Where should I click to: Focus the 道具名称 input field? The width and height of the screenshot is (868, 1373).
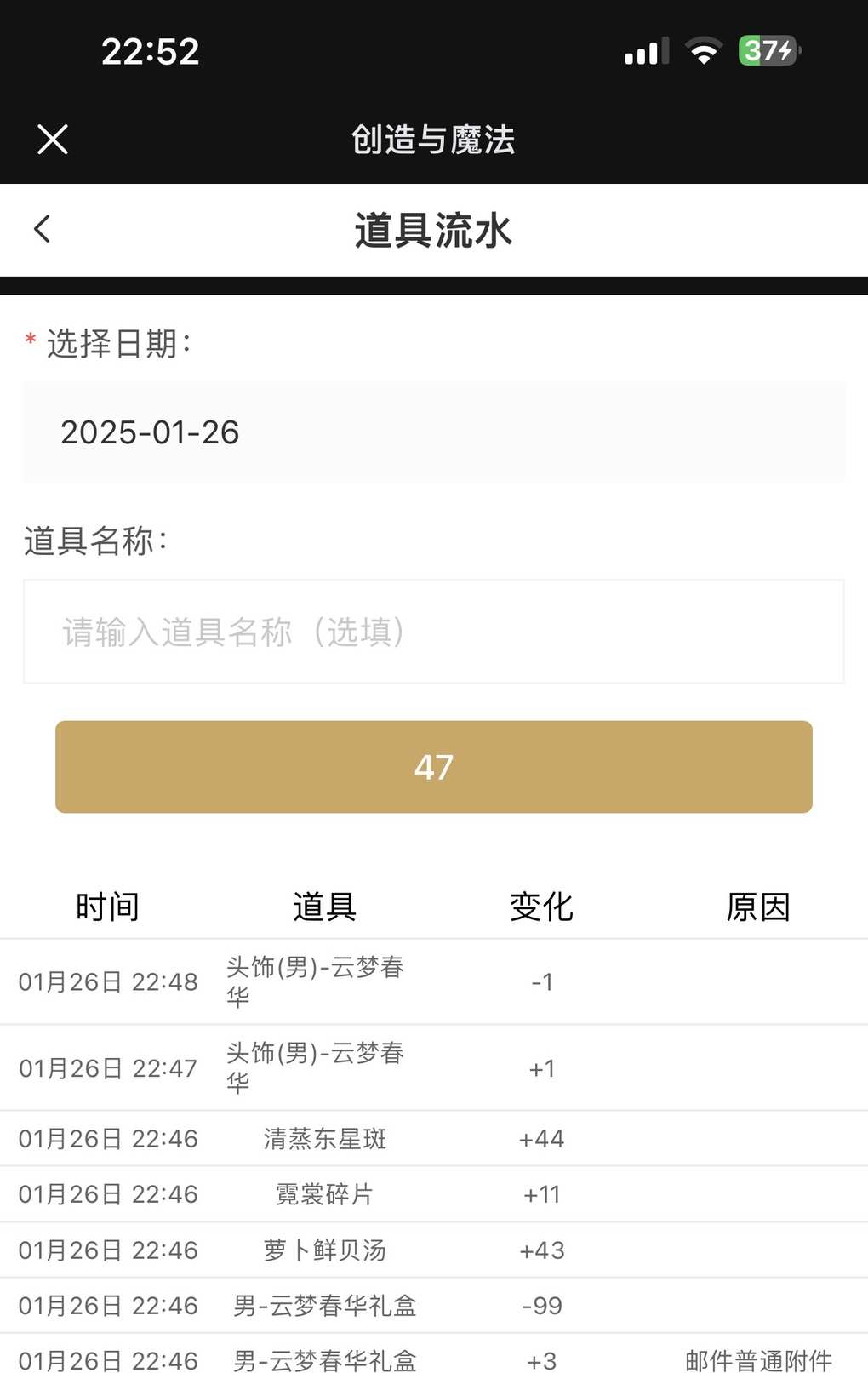(x=434, y=632)
